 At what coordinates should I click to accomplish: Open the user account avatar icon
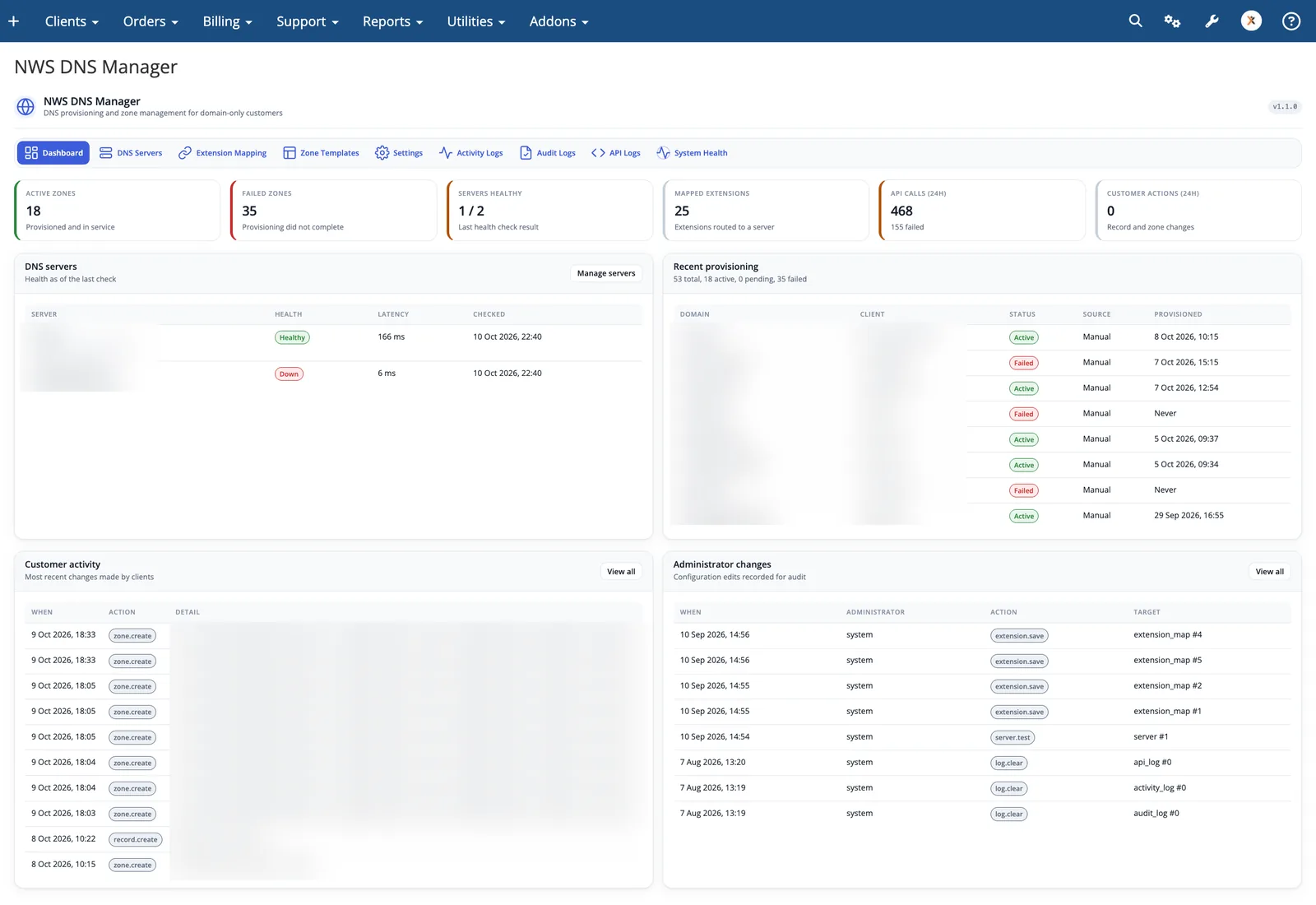1251,21
